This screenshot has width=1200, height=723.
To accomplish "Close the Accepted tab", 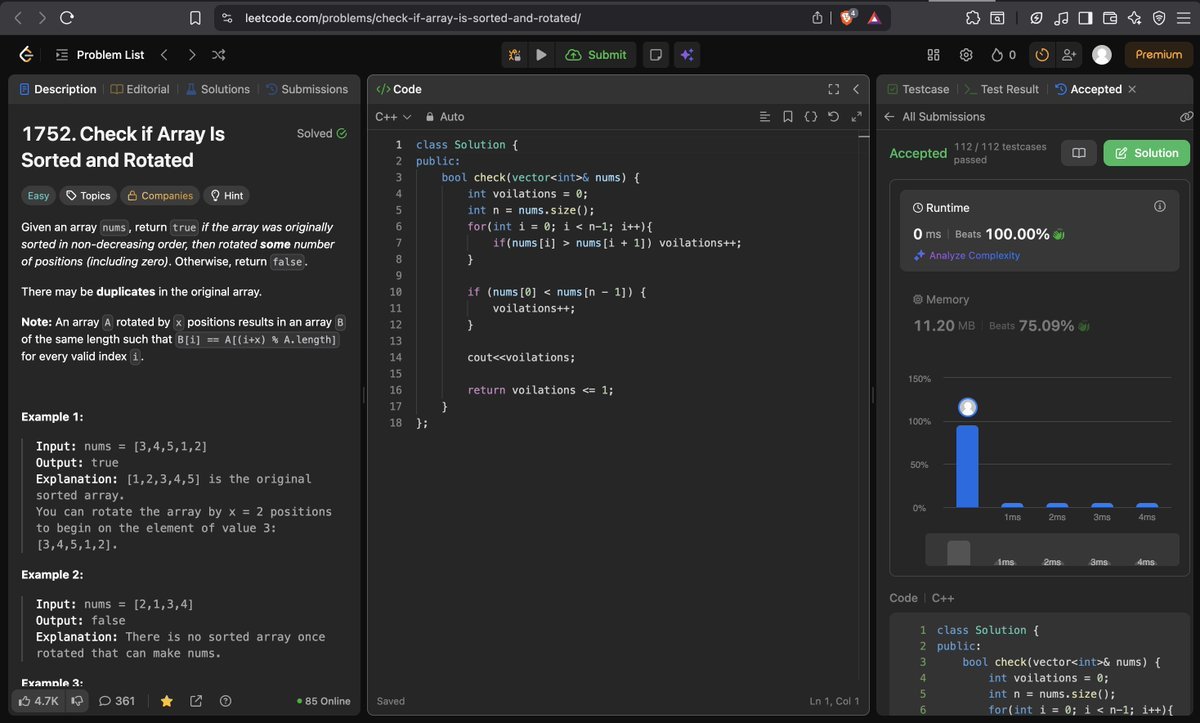I will click(1132, 89).
